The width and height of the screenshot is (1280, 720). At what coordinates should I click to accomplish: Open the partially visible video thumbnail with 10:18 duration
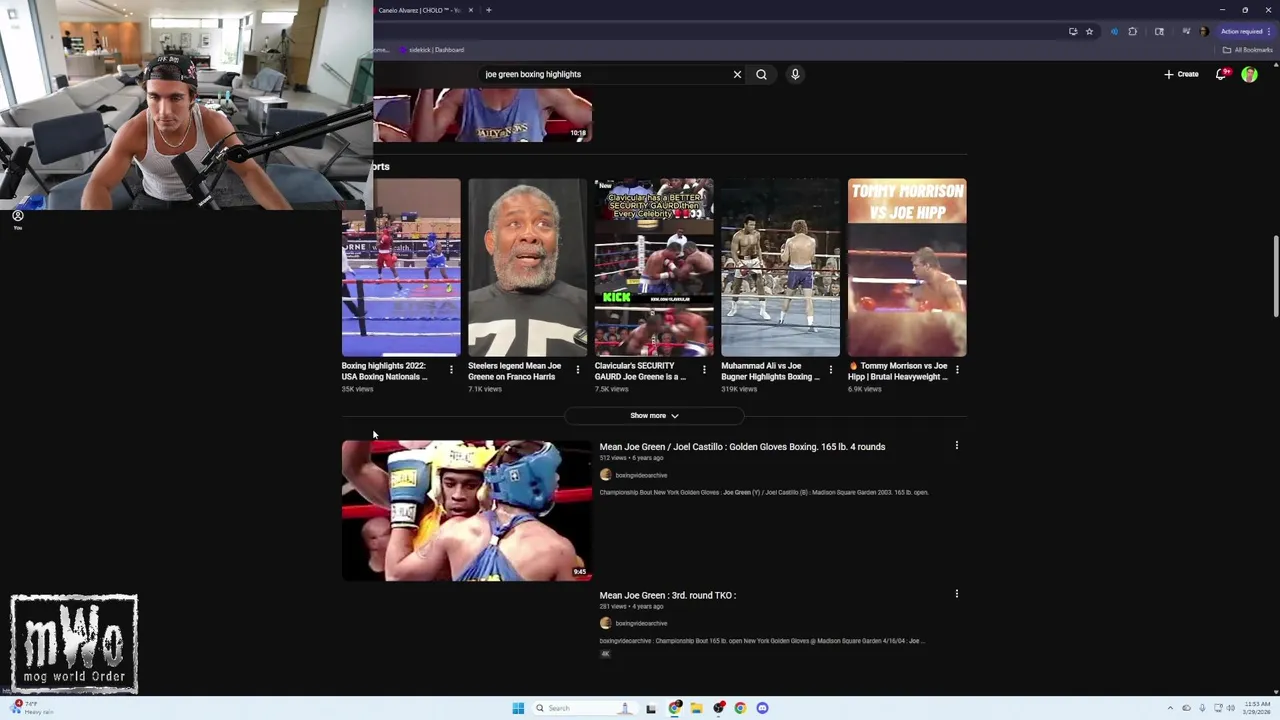click(483, 115)
